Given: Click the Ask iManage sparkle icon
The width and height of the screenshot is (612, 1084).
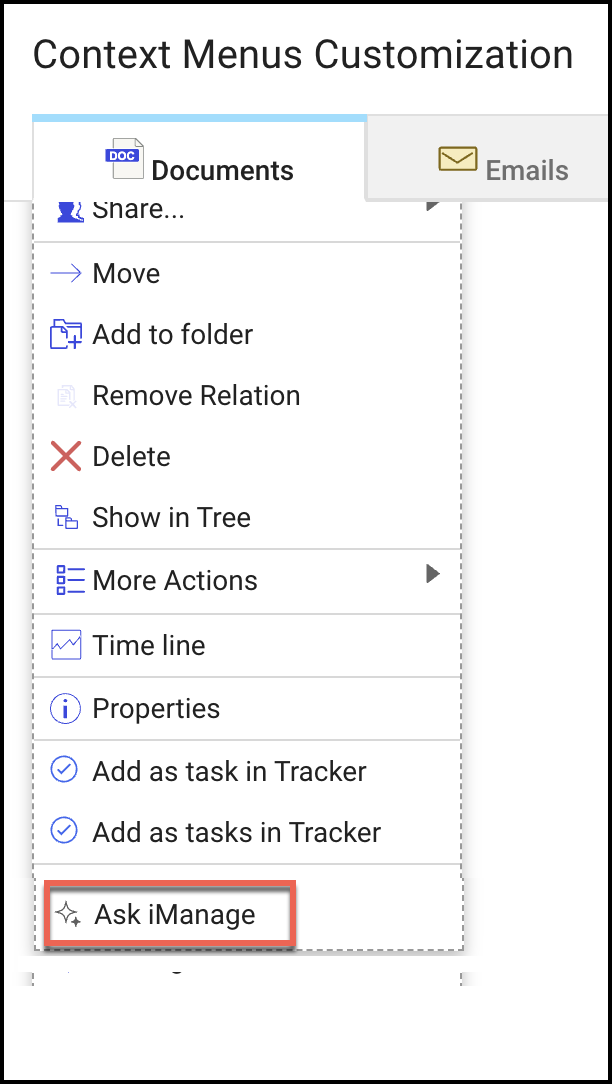Looking at the screenshot, I should click(x=67, y=914).
